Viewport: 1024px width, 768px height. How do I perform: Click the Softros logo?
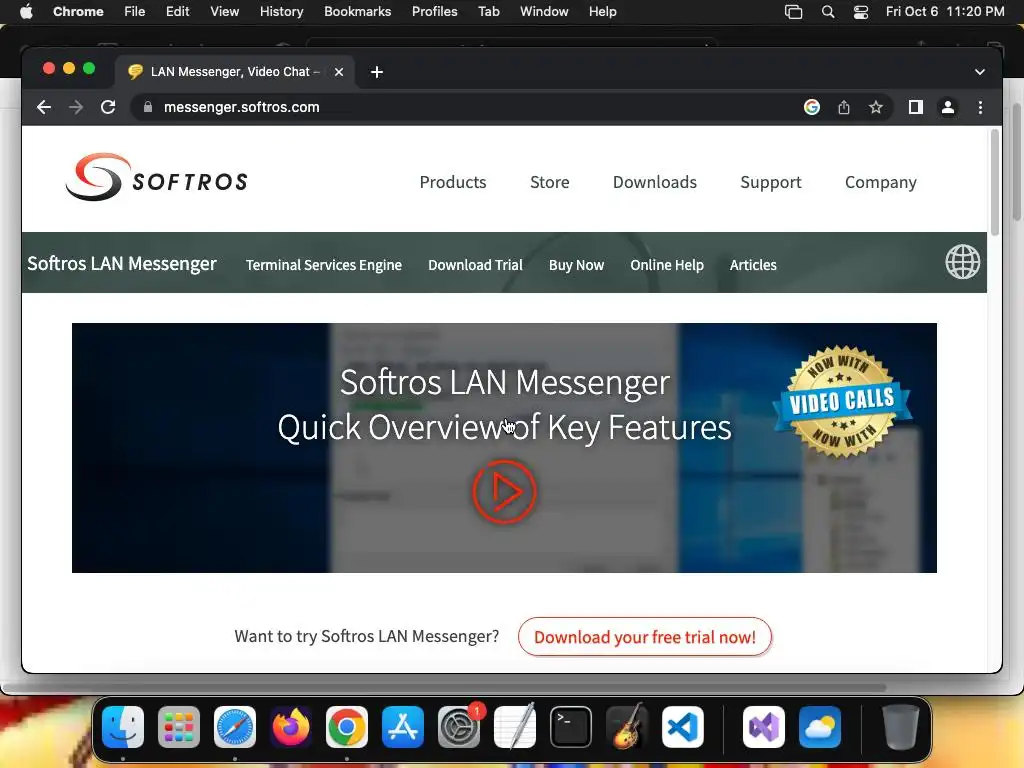(x=157, y=177)
